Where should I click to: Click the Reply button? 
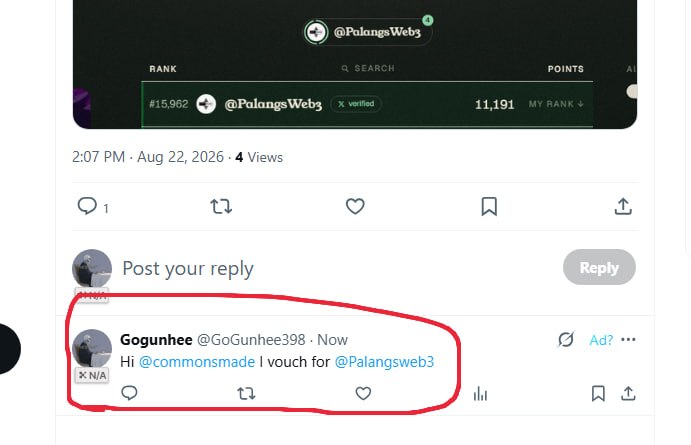(x=599, y=267)
